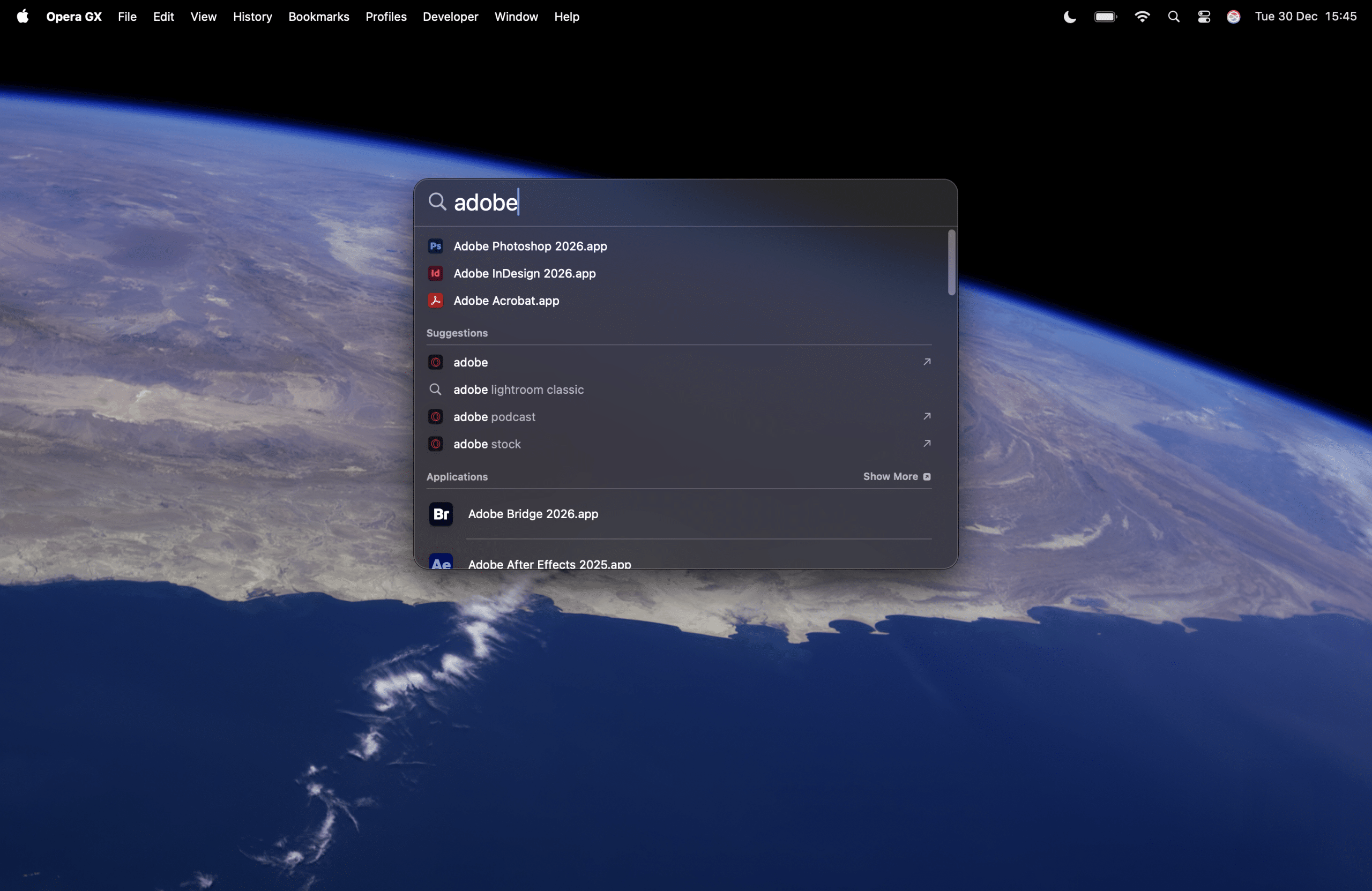Select adobe lightroom classic suggestion

pyautogui.click(x=518, y=390)
